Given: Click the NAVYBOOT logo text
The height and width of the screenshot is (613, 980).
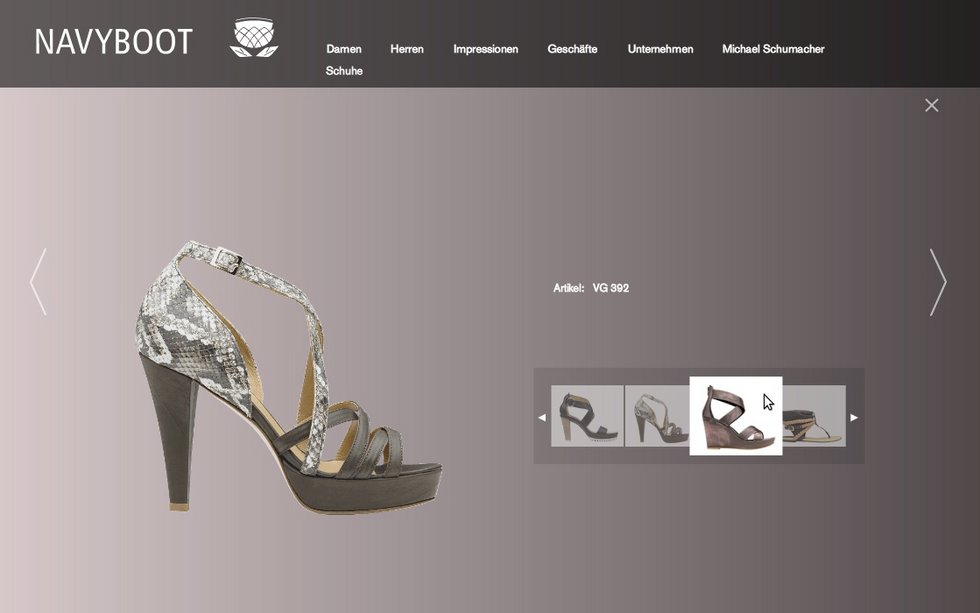Looking at the screenshot, I should (113, 42).
